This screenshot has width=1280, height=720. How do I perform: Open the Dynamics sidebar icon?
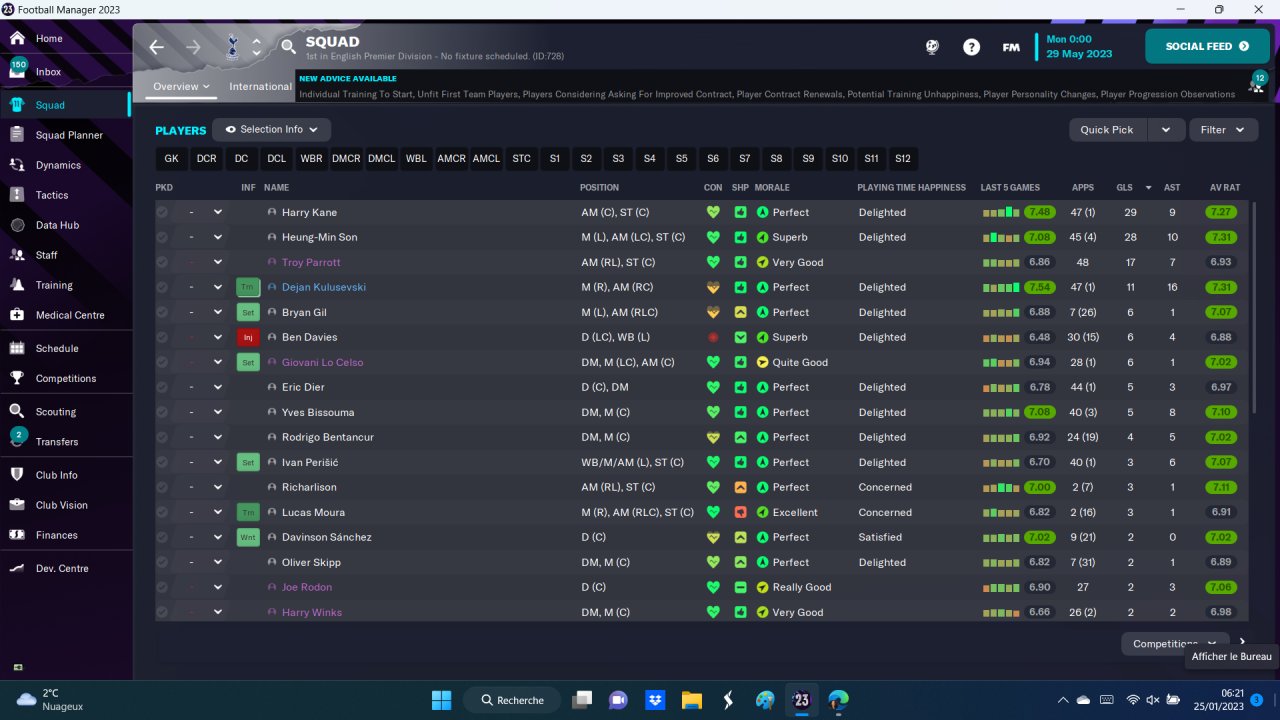click(17, 165)
